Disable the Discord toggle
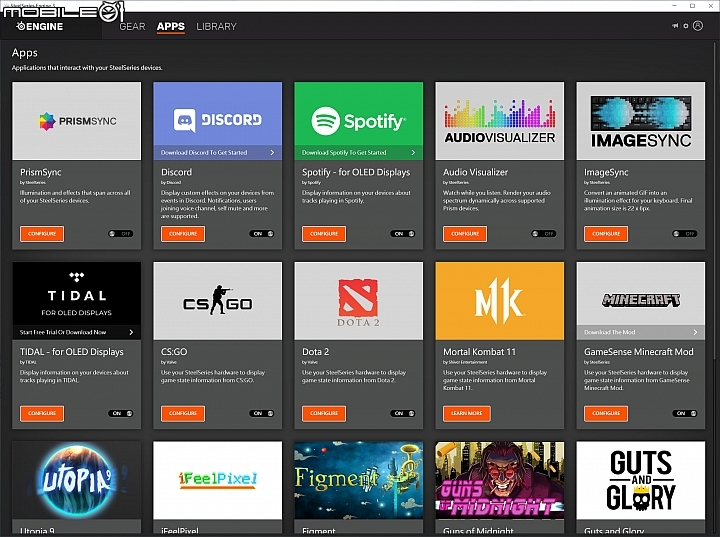Image resolution: width=720 pixels, height=537 pixels. coord(262,234)
